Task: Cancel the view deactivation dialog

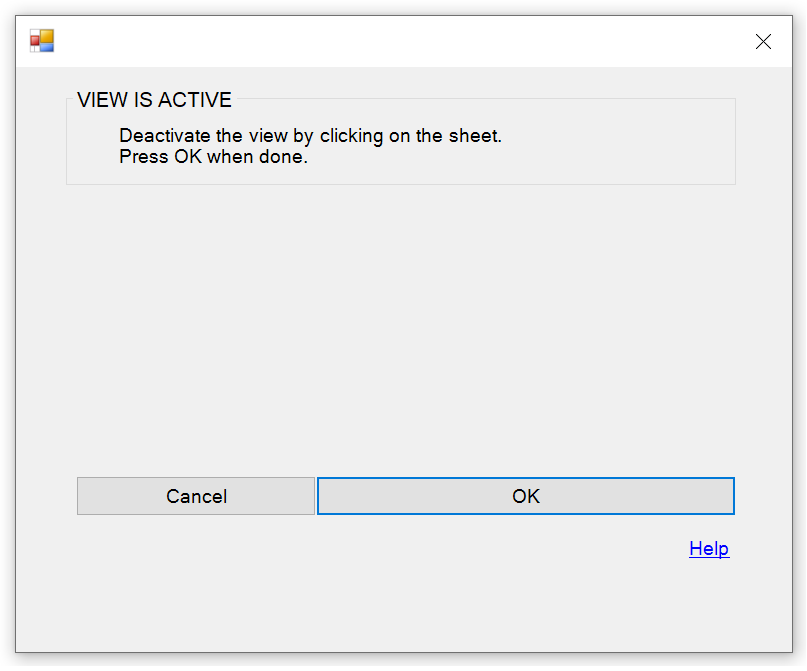Action: coord(196,496)
